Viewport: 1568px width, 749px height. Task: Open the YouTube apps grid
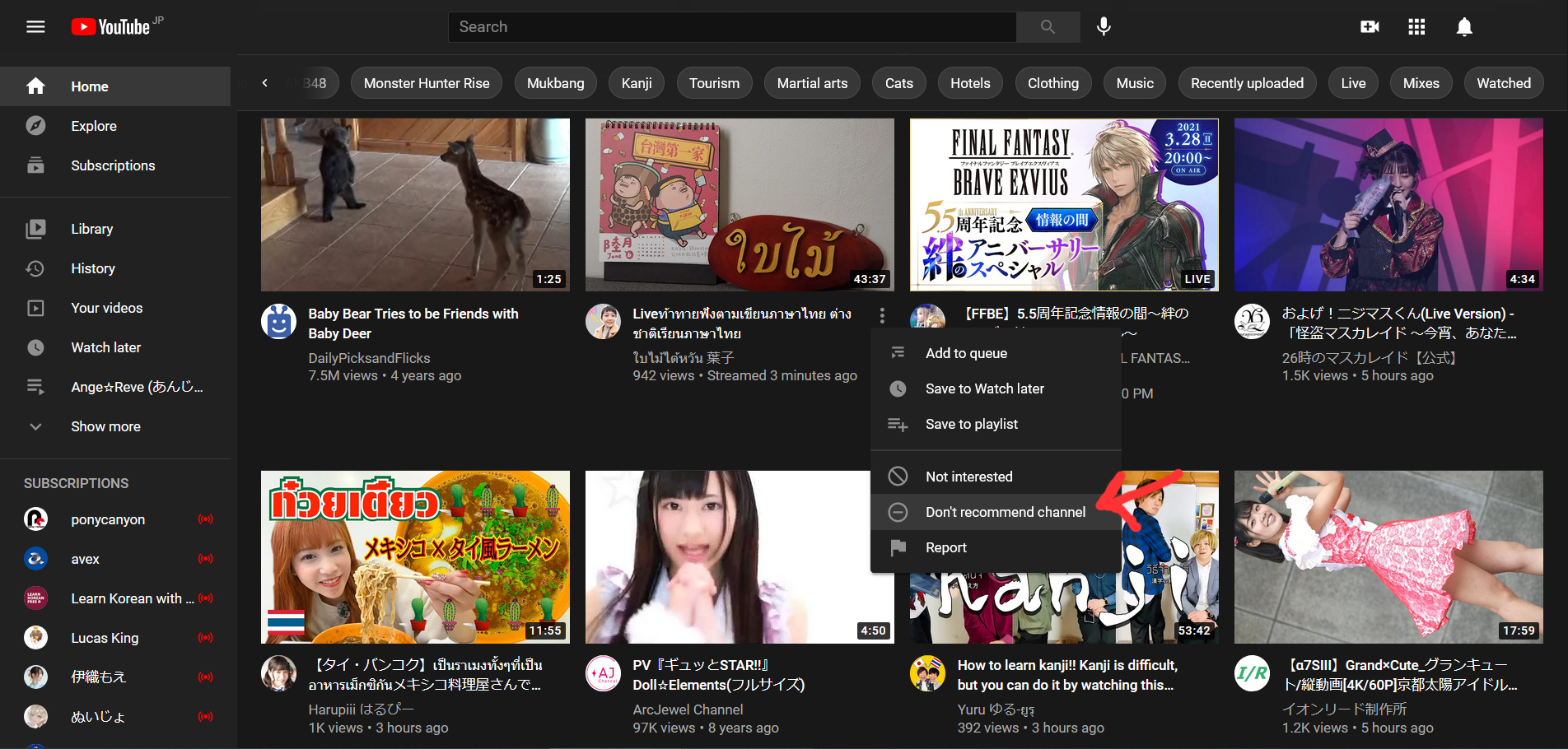point(1416,27)
